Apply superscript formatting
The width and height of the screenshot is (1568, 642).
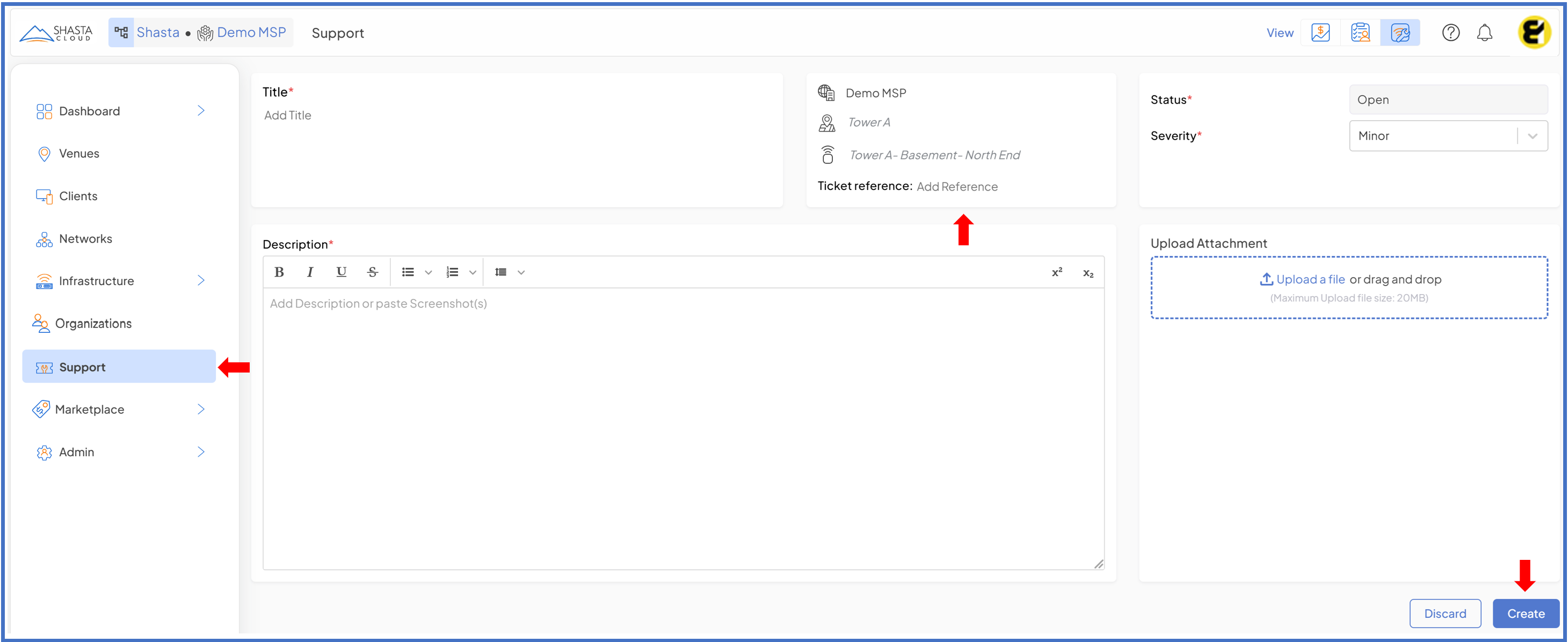click(1057, 273)
